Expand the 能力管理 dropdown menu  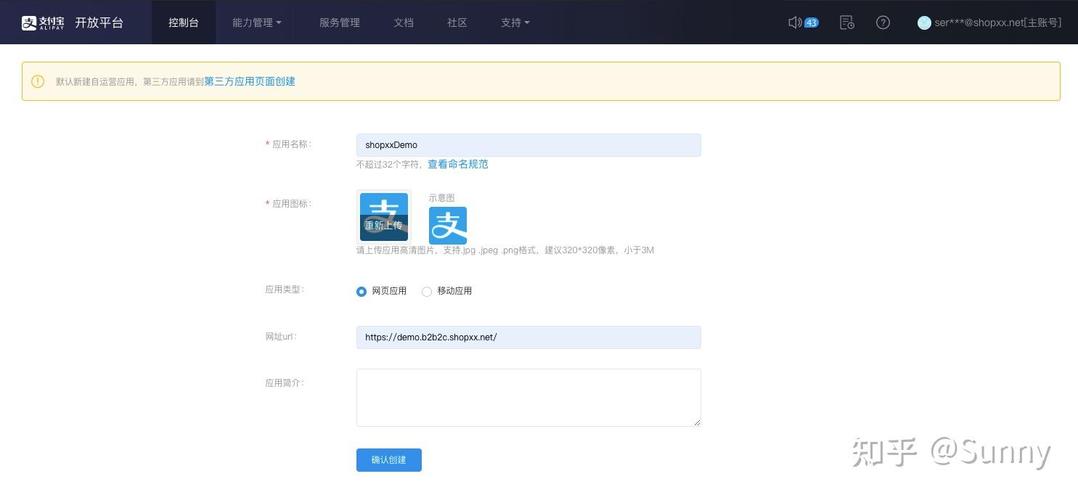[x=256, y=22]
